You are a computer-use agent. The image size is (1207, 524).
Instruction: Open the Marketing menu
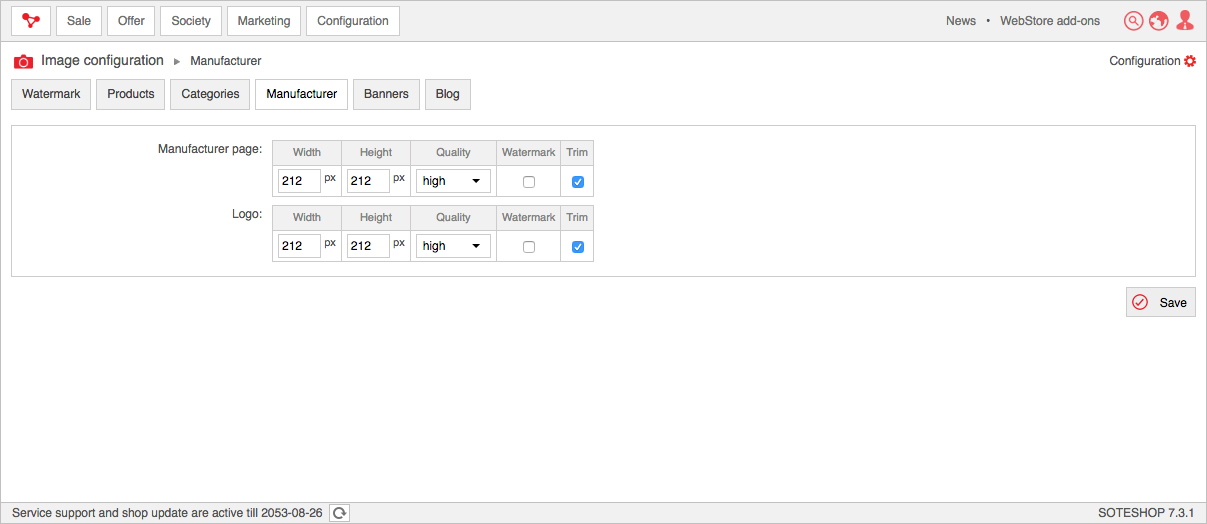tap(264, 21)
